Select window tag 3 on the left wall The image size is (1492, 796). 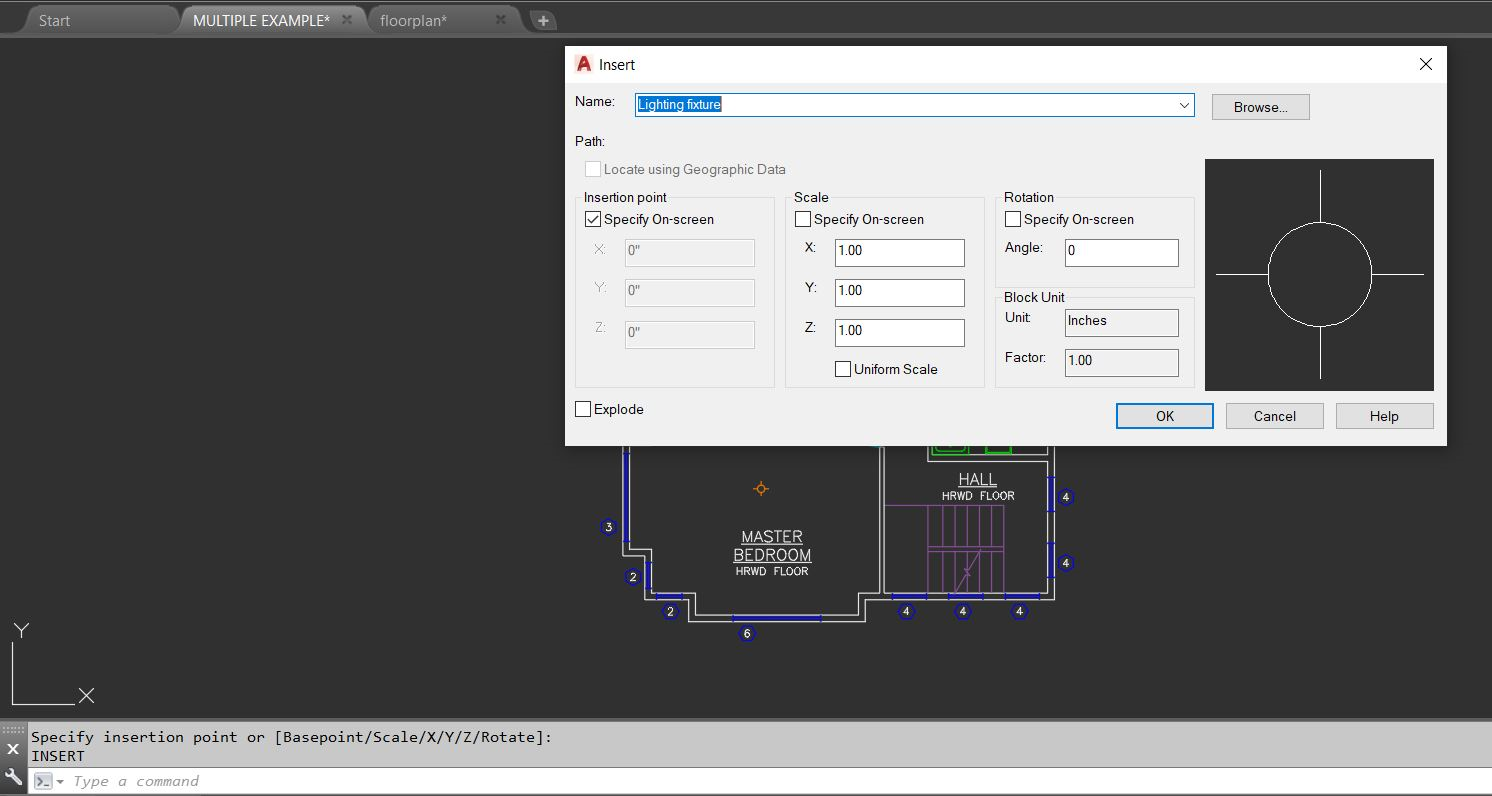coord(608,527)
